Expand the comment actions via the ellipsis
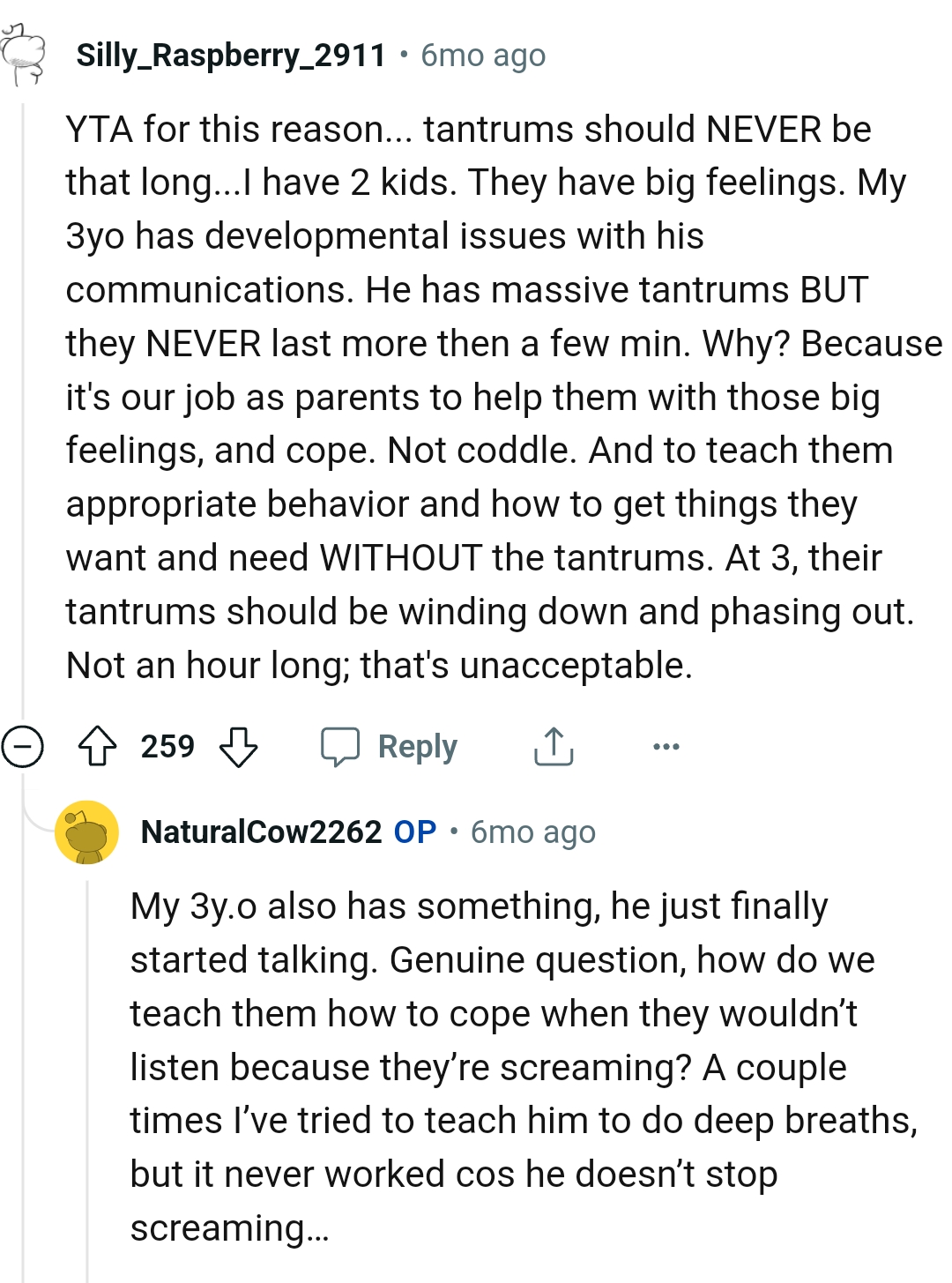The width and height of the screenshot is (952, 1283). (666, 746)
